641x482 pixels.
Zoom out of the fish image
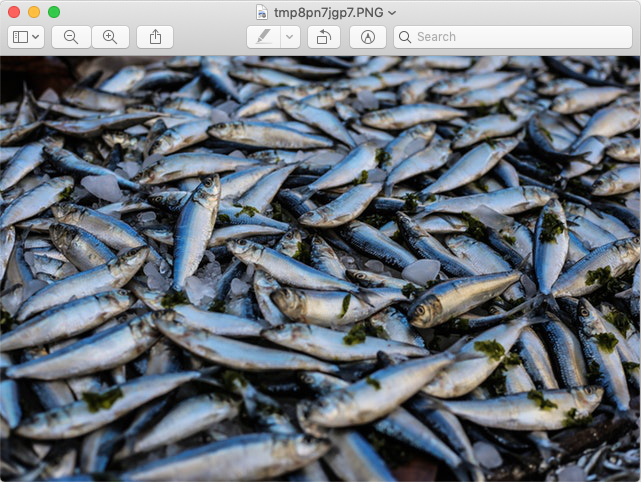click(x=71, y=37)
